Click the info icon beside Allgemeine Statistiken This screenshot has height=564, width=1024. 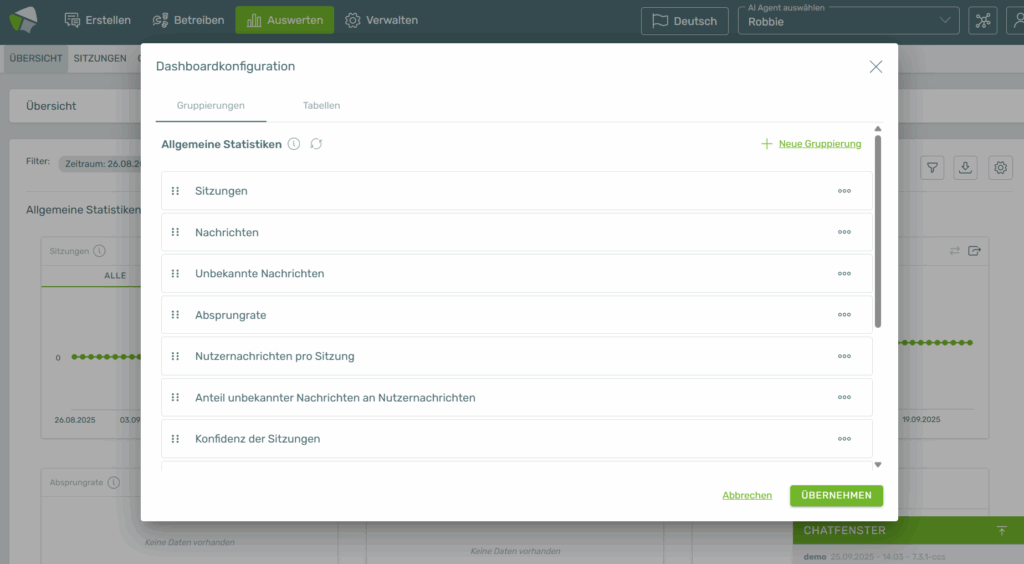(x=294, y=144)
